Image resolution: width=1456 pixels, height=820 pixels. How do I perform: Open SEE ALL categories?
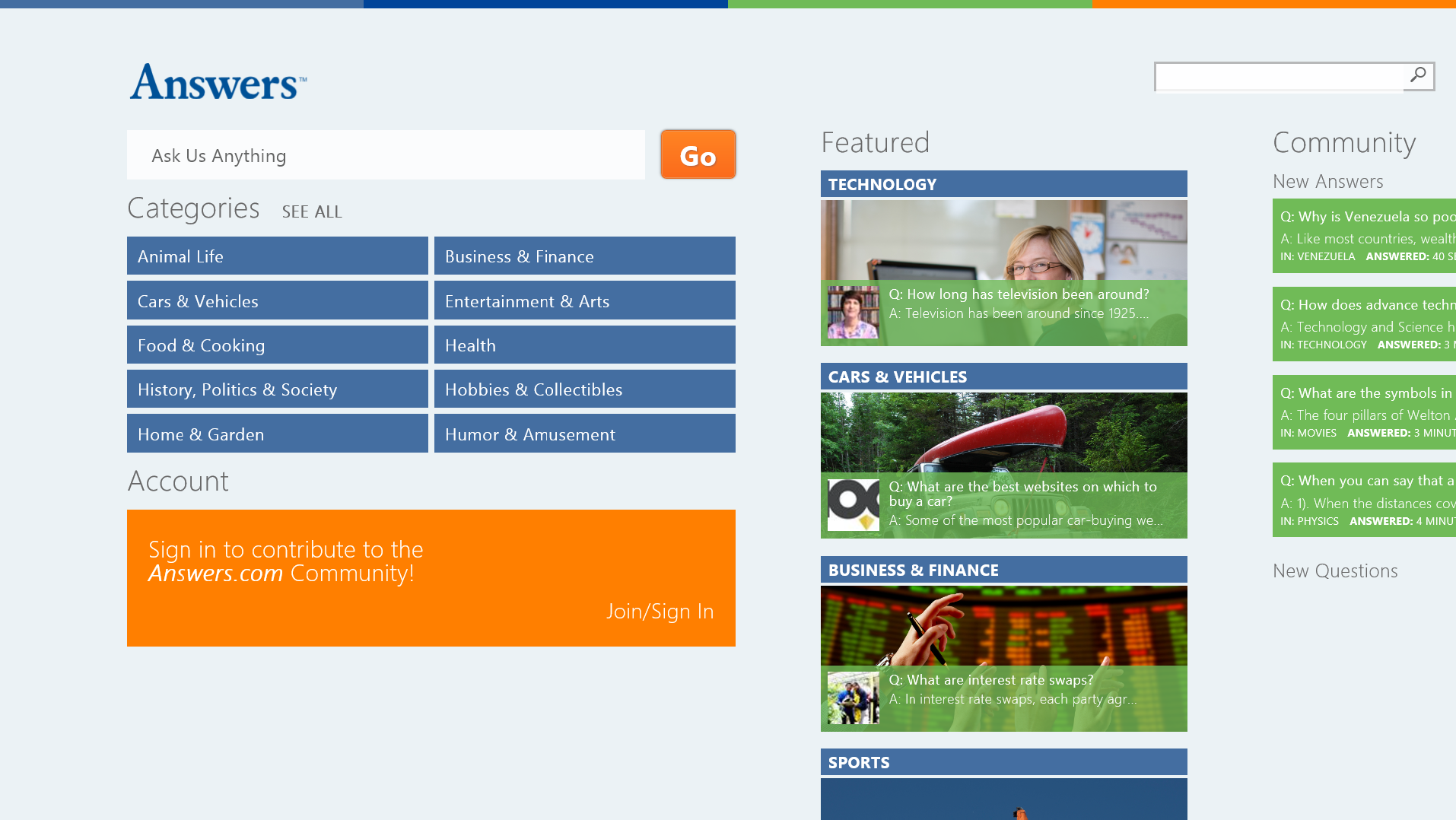[x=312, y=211]
